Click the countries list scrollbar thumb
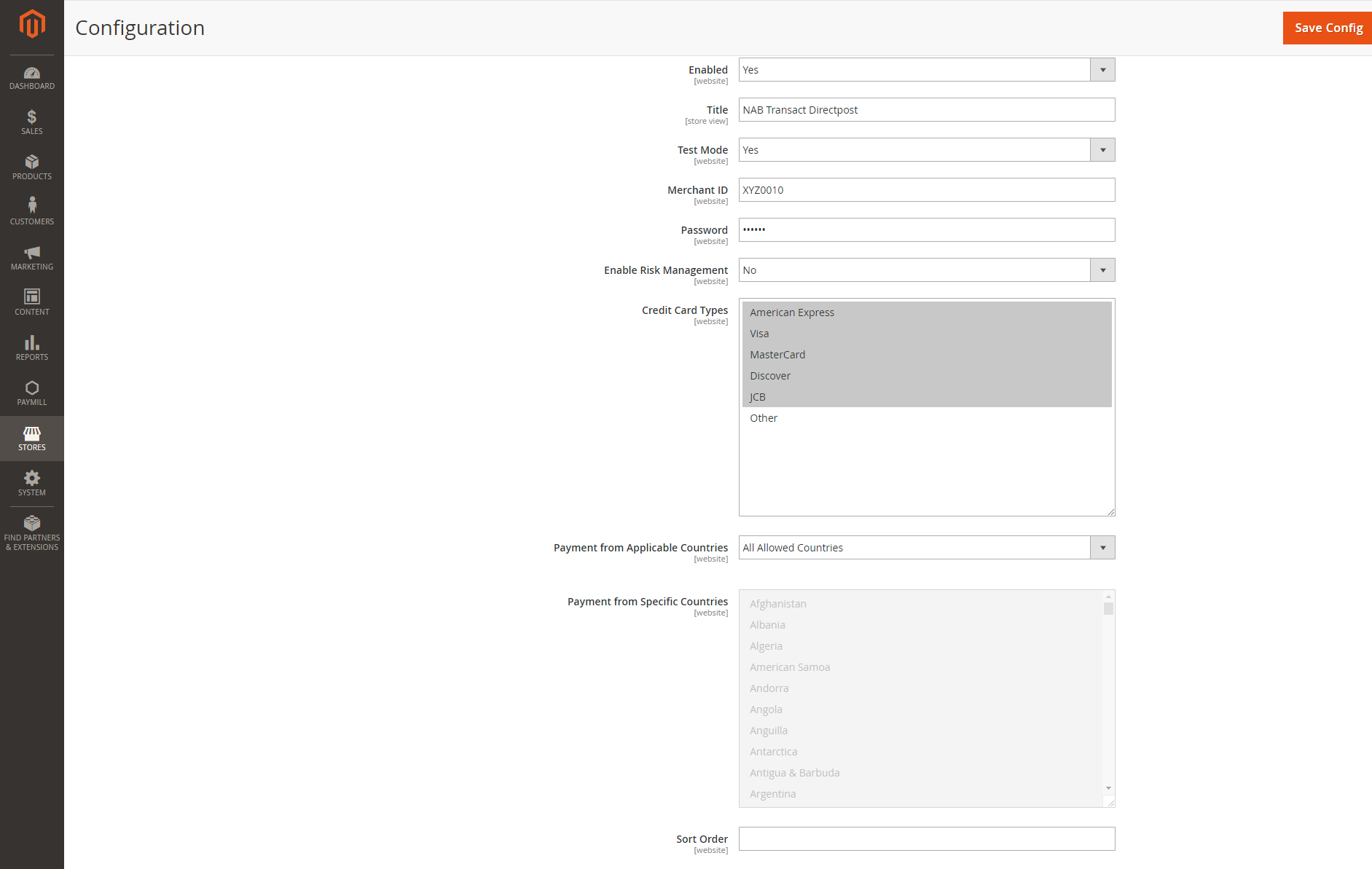 (x=1108, y=609)
